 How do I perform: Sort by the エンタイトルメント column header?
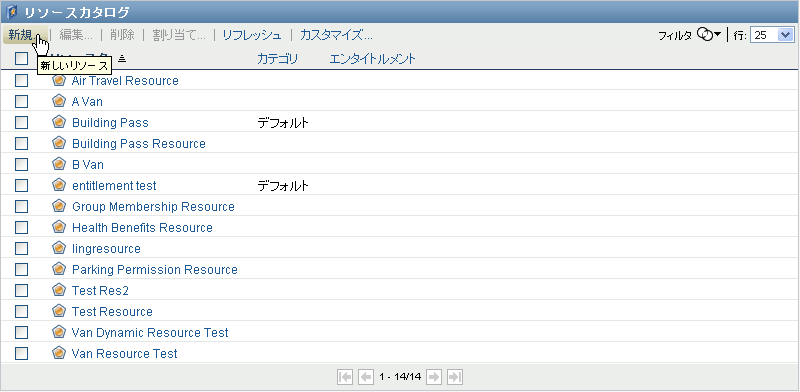(x=372, y=59)
